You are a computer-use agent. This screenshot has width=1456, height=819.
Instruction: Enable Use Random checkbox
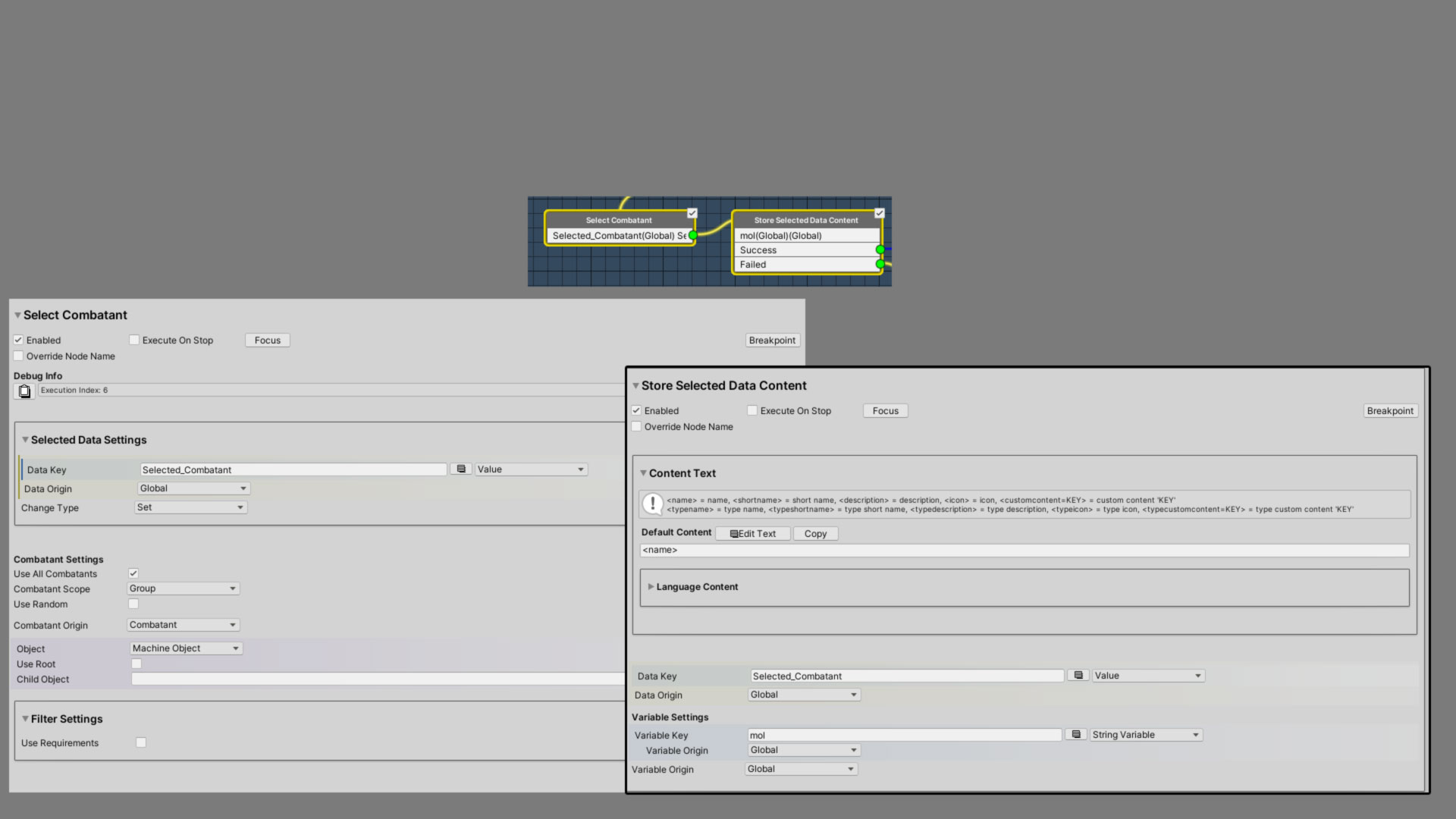point(133,604)
